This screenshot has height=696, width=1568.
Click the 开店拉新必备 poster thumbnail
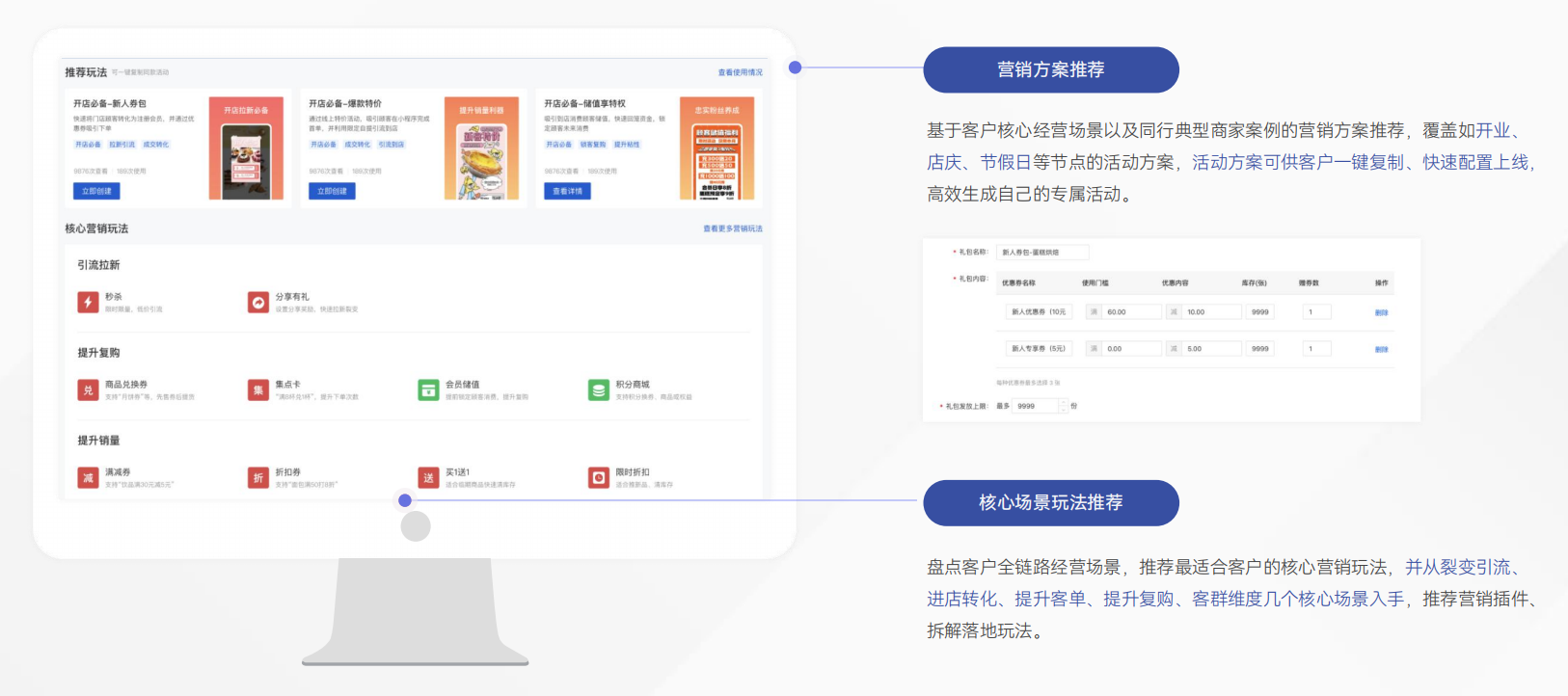click(246, 147)
